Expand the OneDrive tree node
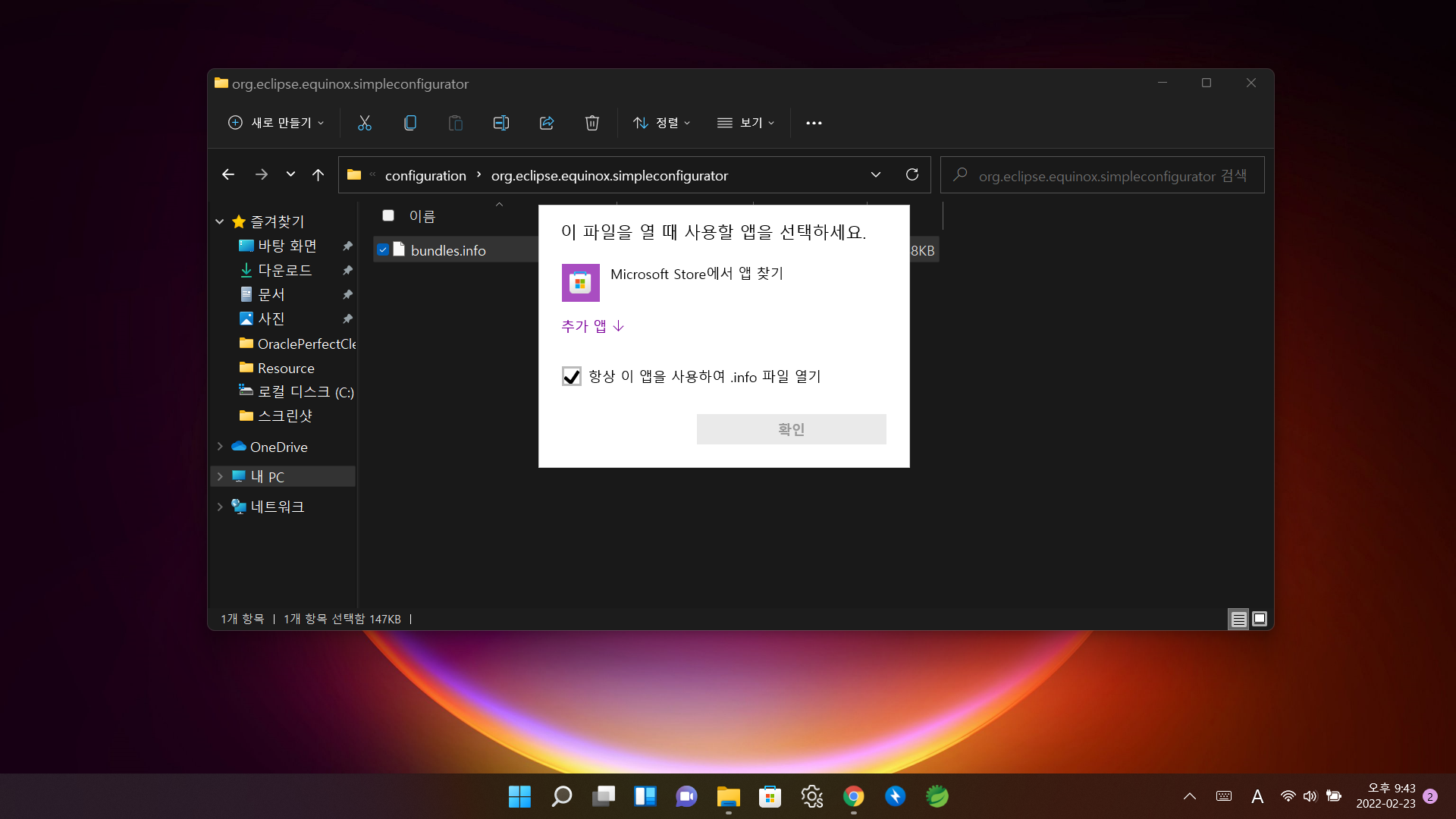Viewport: 1456px width, 819px height. [x=220, y=447]
